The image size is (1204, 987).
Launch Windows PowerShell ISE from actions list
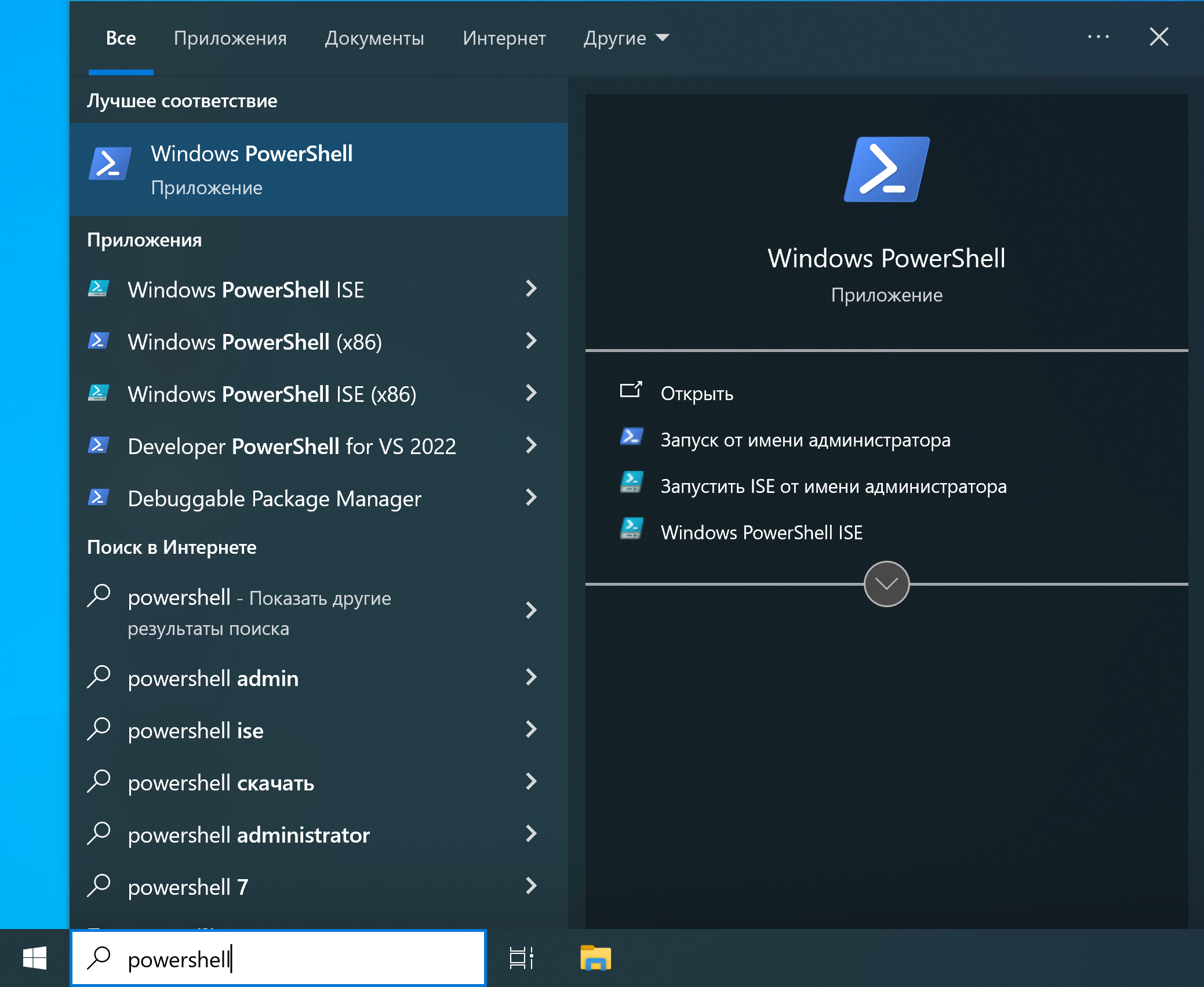tap(762, 532)
